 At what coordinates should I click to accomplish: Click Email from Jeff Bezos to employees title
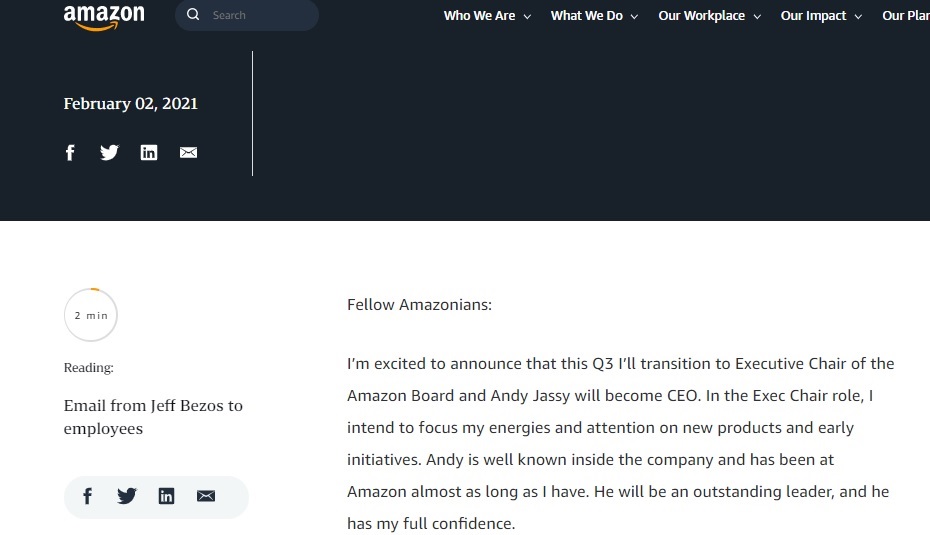click(153, 417)
